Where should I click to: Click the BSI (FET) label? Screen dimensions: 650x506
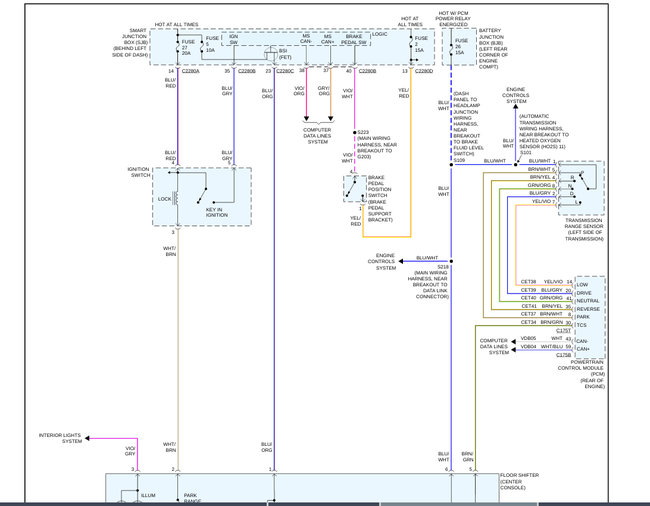point(285,54)
